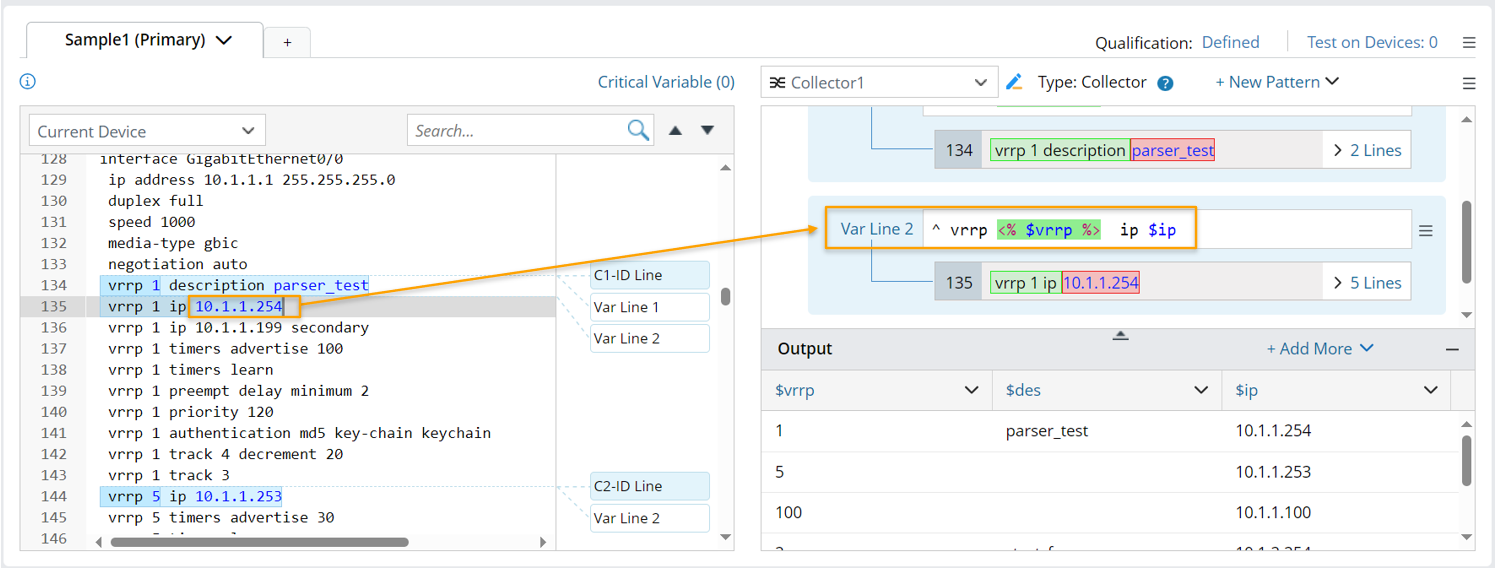Edit Collector1 with the pencil icon
This screenshot has height=568, width=1495.
[1014, 82]
